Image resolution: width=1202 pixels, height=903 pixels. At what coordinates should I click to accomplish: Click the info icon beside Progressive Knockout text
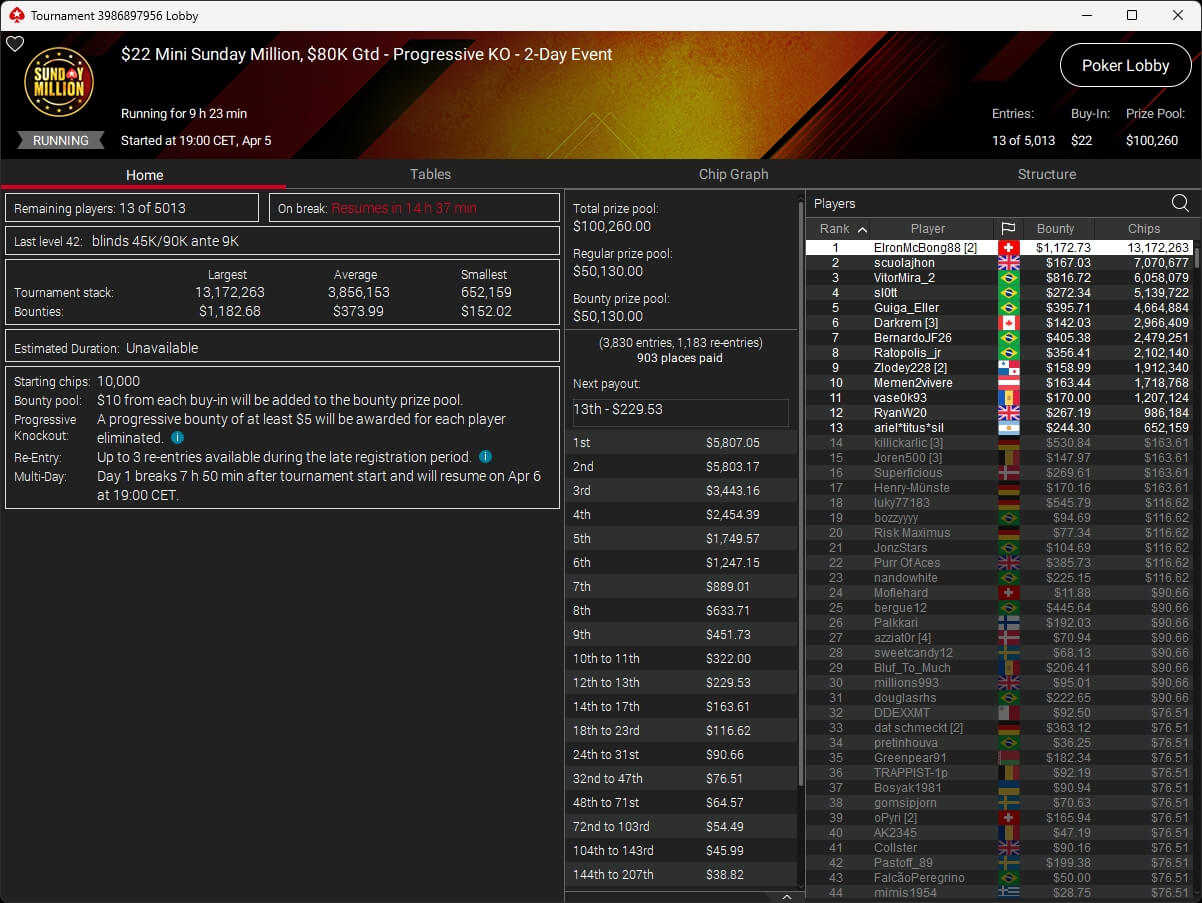pos(177,438)
